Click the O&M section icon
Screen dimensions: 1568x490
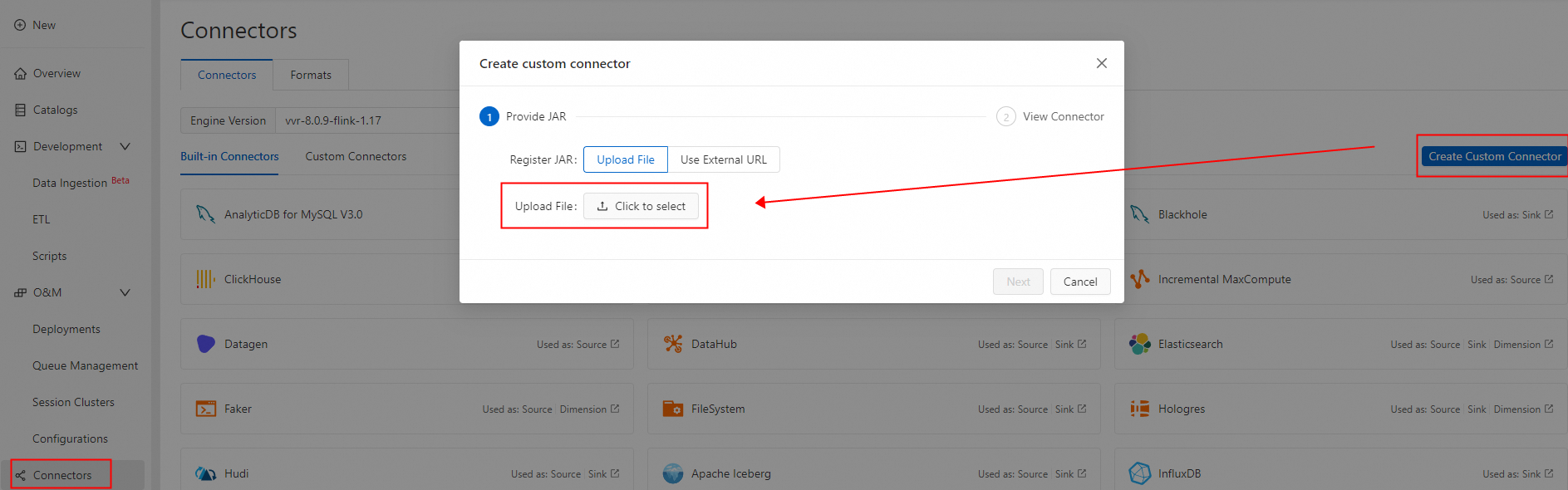(21, 292)
